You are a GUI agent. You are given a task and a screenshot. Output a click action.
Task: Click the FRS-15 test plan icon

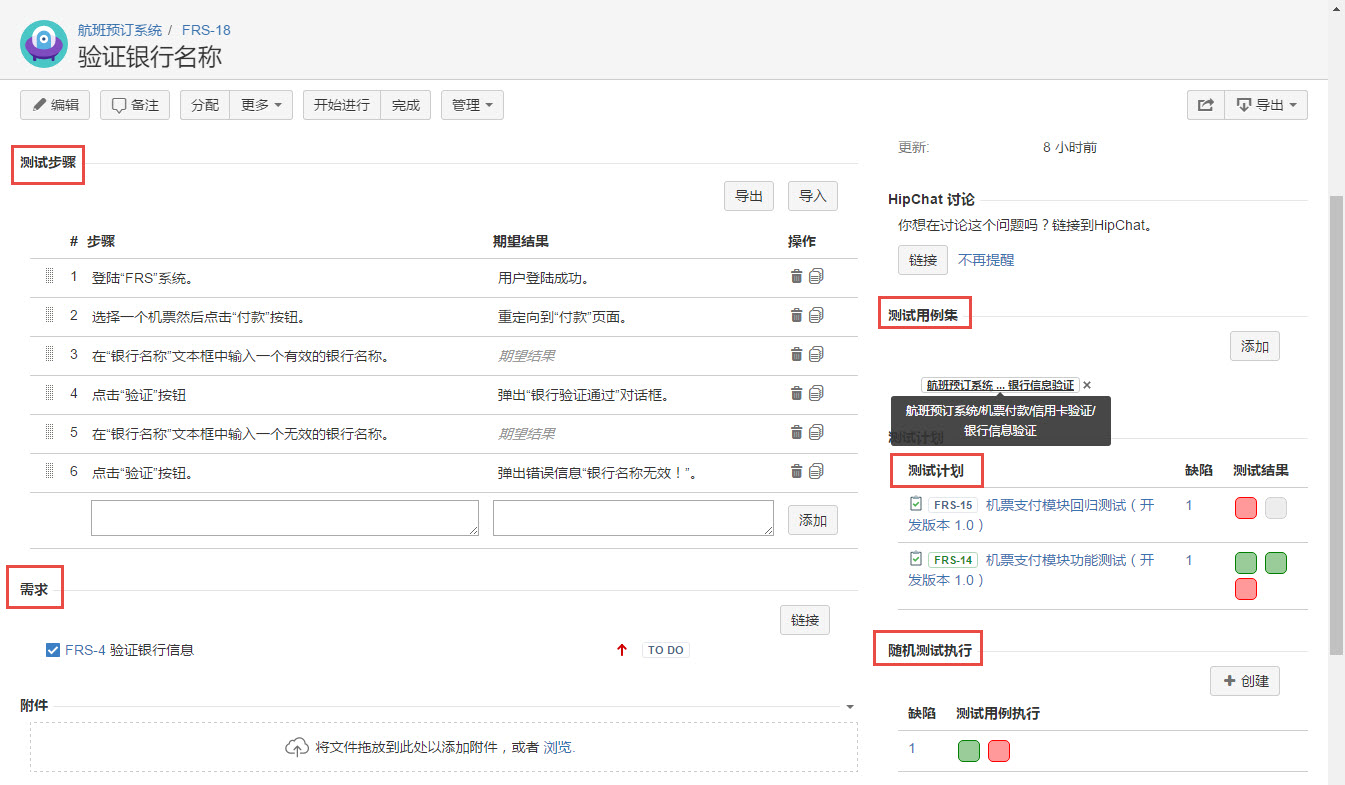[x=915, y=504]
